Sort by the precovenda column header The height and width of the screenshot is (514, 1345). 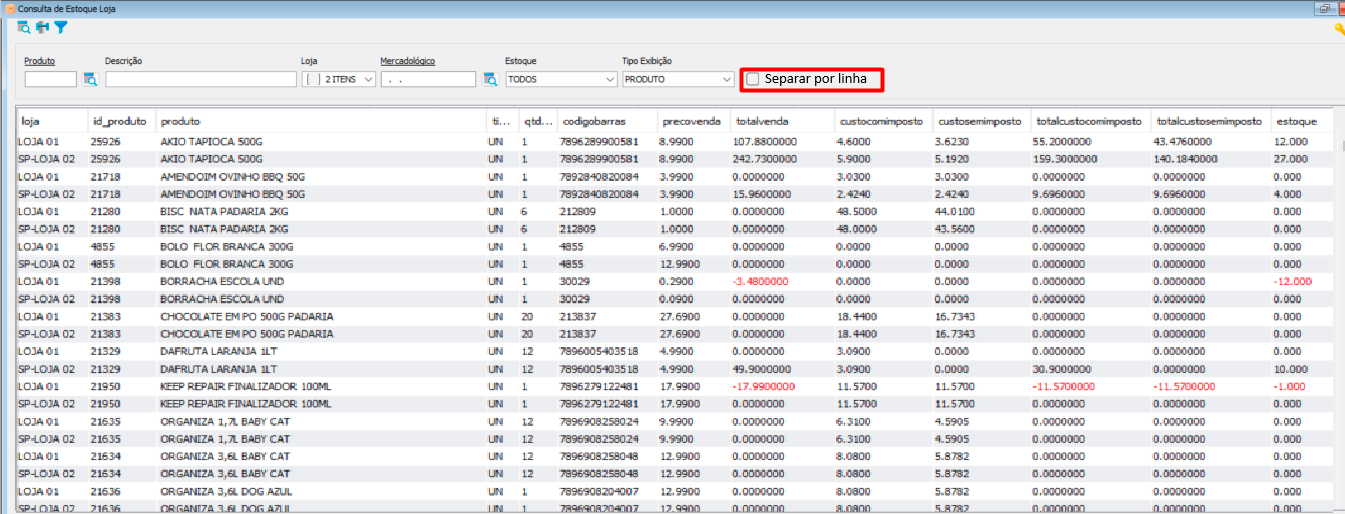(690, 121)
